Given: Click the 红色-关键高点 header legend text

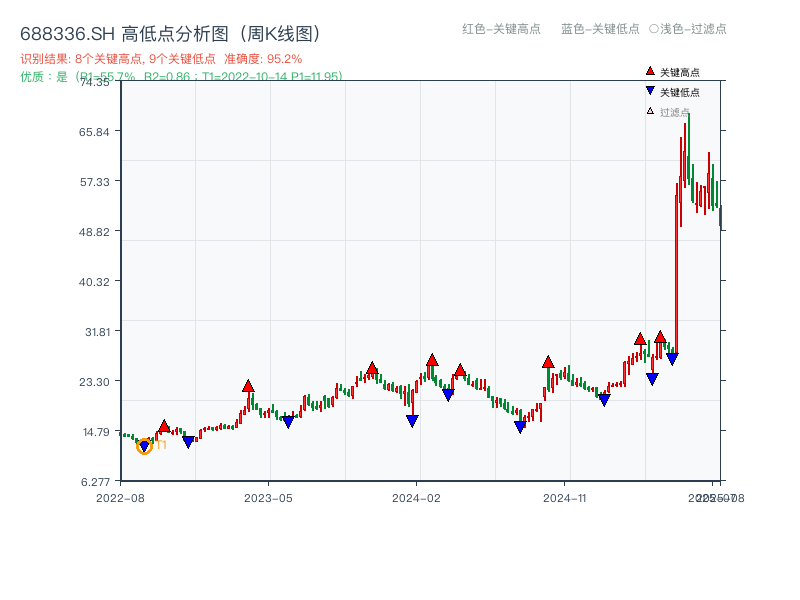Looking at the screenshot, I should 501,29.
